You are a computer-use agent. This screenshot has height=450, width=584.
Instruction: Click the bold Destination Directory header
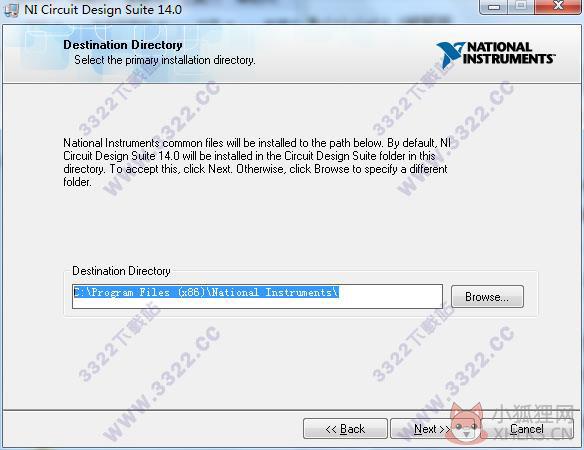(x=123, y=45)
